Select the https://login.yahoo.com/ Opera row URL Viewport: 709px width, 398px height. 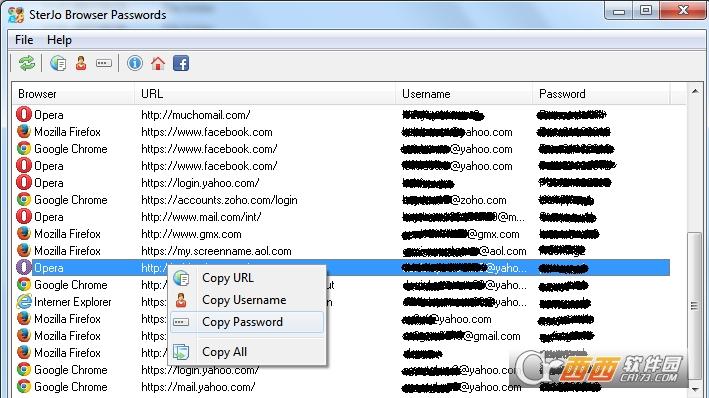click(x=200, y=183)
